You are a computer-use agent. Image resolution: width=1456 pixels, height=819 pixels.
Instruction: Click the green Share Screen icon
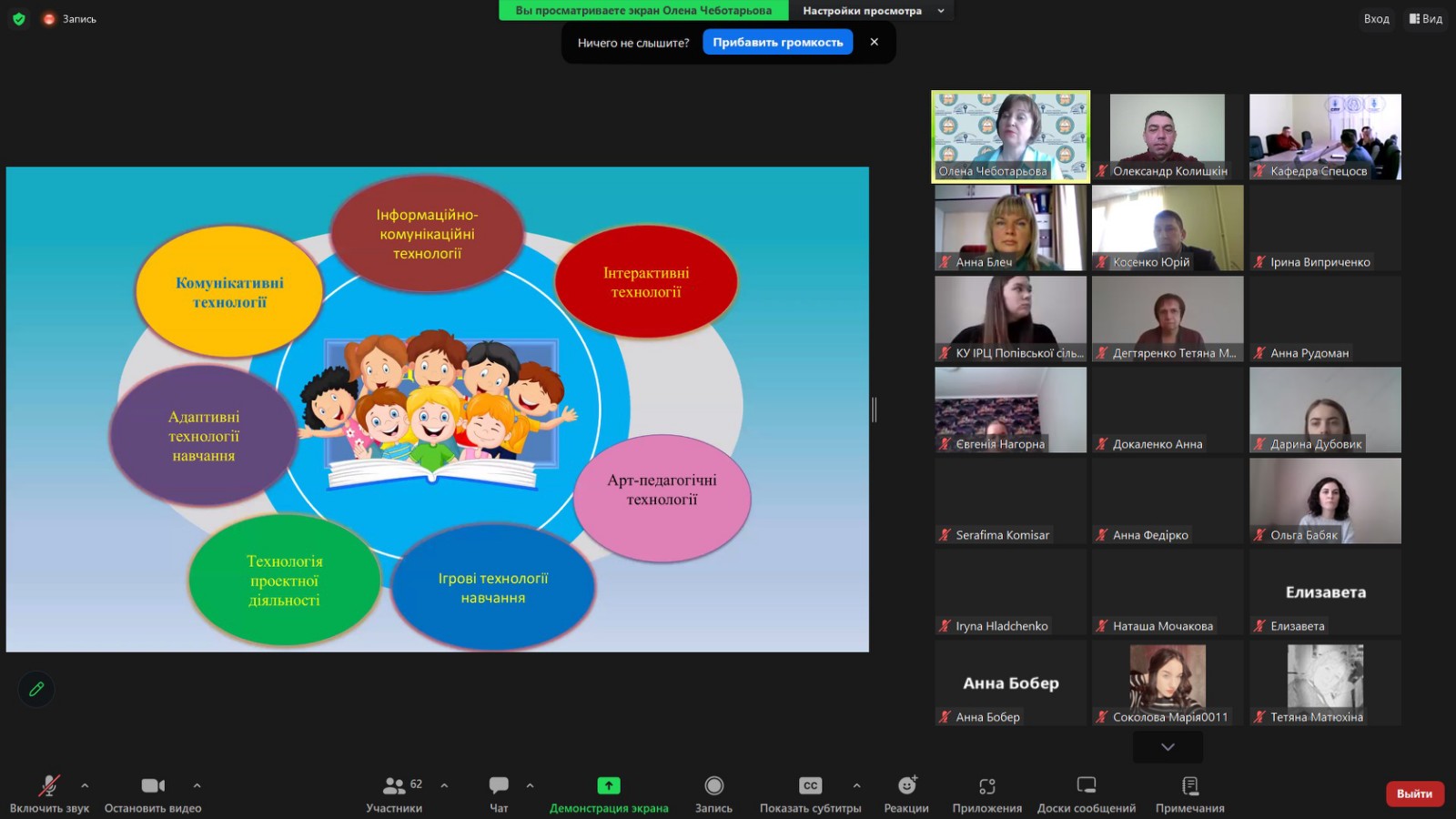pyautogui.click(x=608, y=785)
